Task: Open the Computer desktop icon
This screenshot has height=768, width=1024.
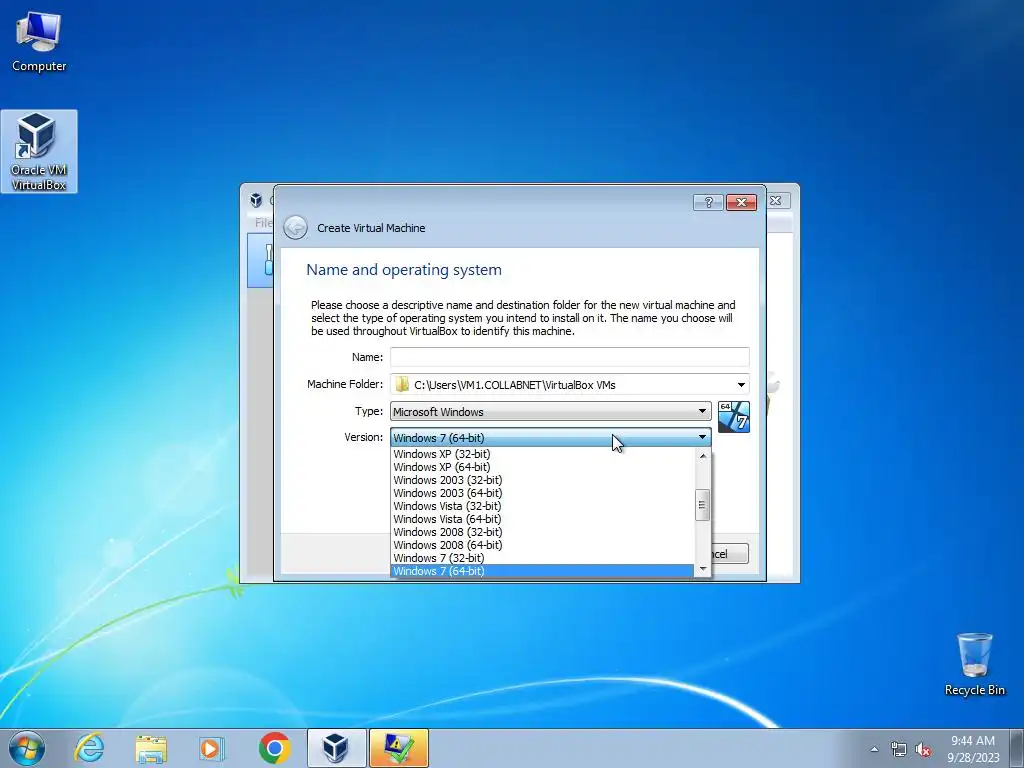Action: pyautogui.click(x=39, y=40)
